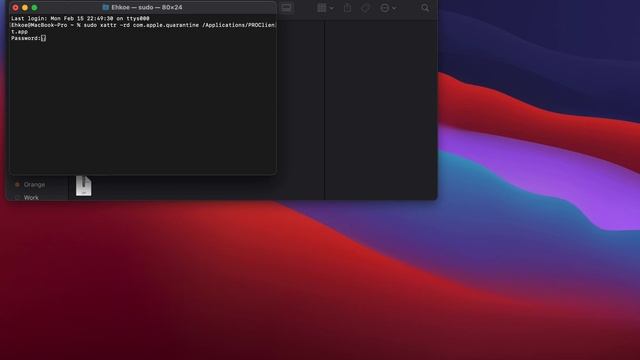Select the Work tag in Finder sidebar

point(27,198)
